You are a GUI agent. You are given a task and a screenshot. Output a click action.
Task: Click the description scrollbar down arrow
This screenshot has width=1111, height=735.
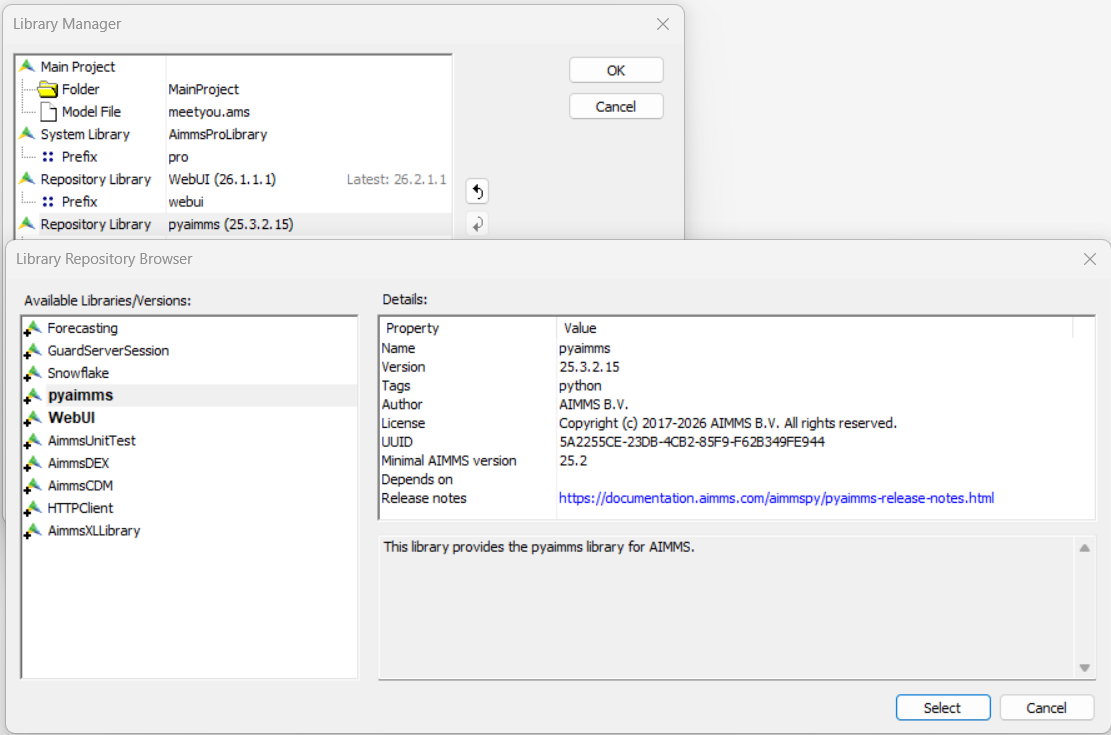1084,668
